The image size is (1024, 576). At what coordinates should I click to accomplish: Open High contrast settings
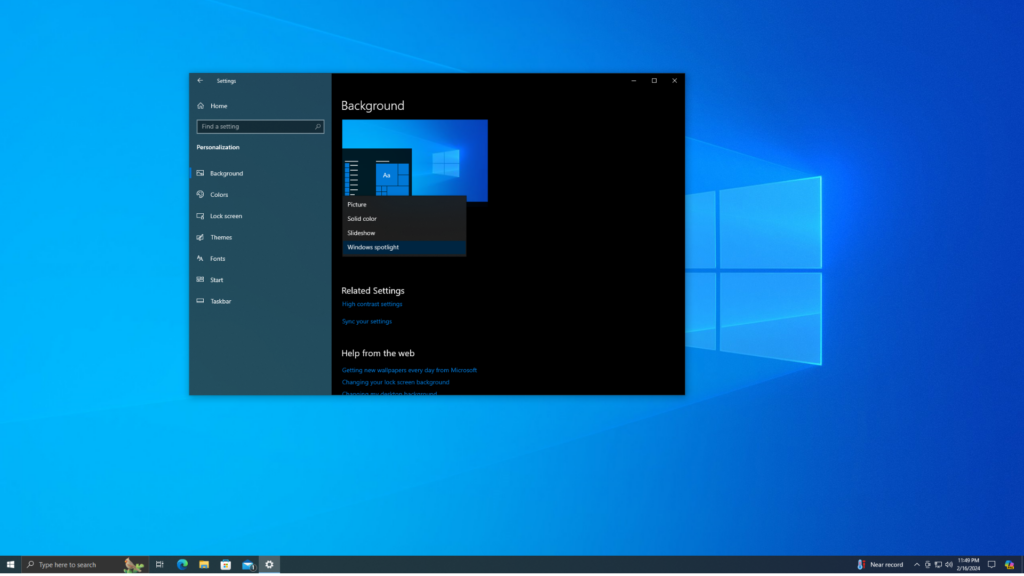click(374, 304)
